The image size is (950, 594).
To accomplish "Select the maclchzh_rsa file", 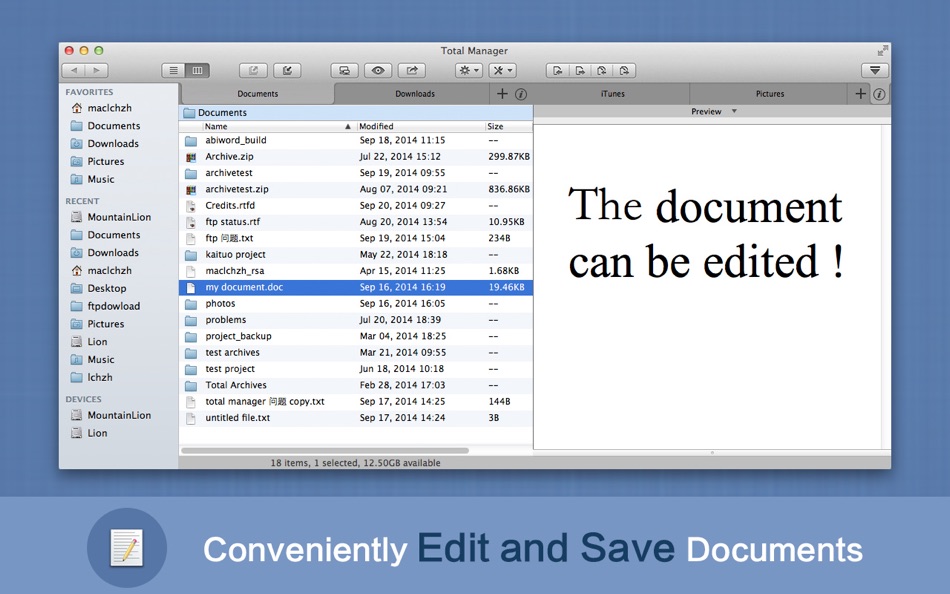I will pyautogui.click(x=356, y=272).
